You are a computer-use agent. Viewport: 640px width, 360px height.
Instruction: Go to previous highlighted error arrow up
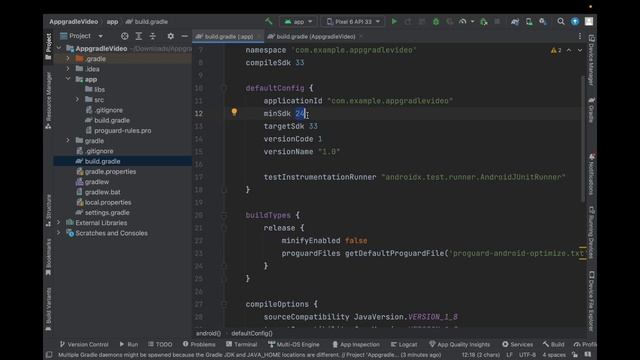coord(569,50)
